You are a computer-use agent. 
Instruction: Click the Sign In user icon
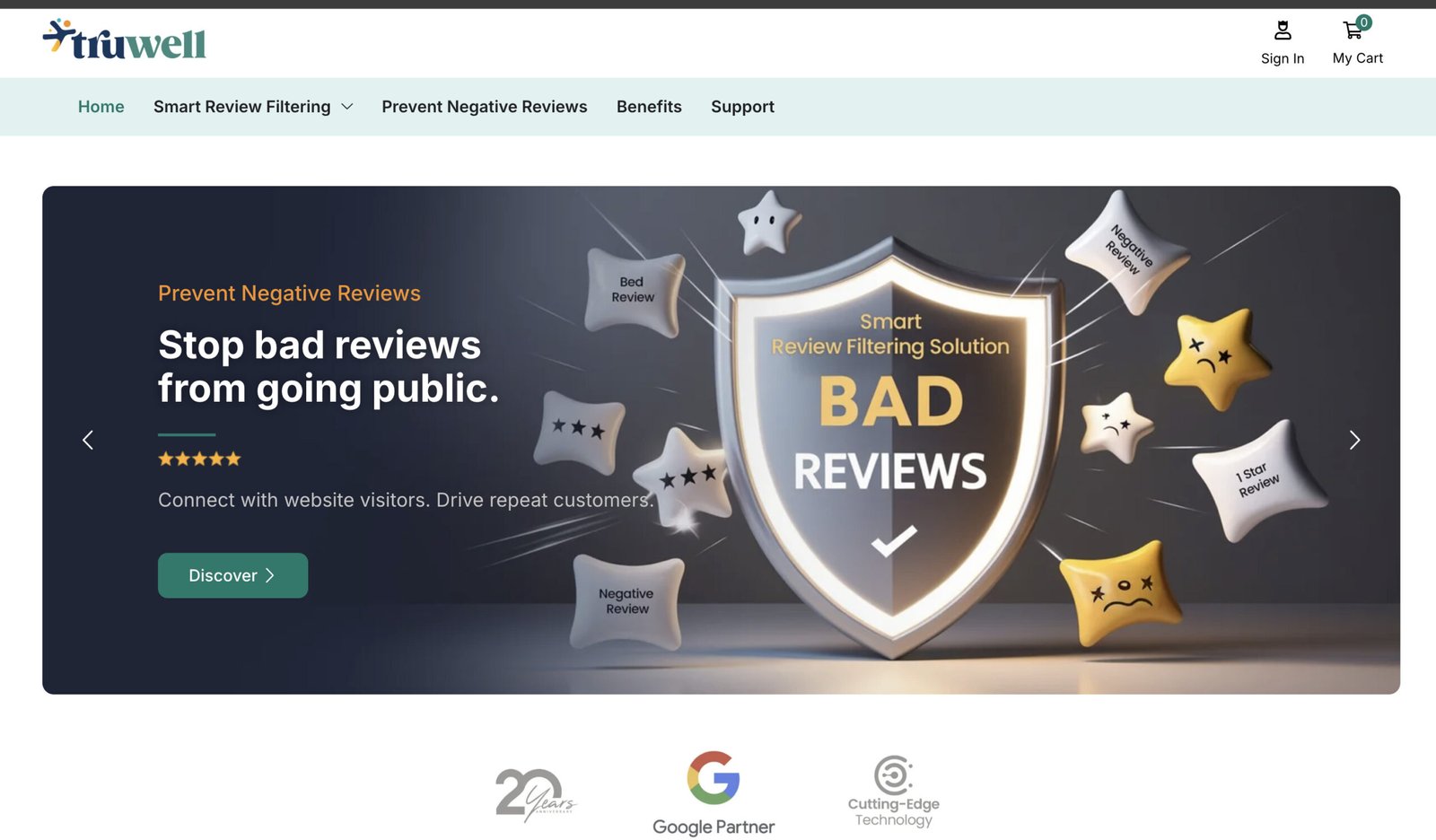coord(1283,31)
